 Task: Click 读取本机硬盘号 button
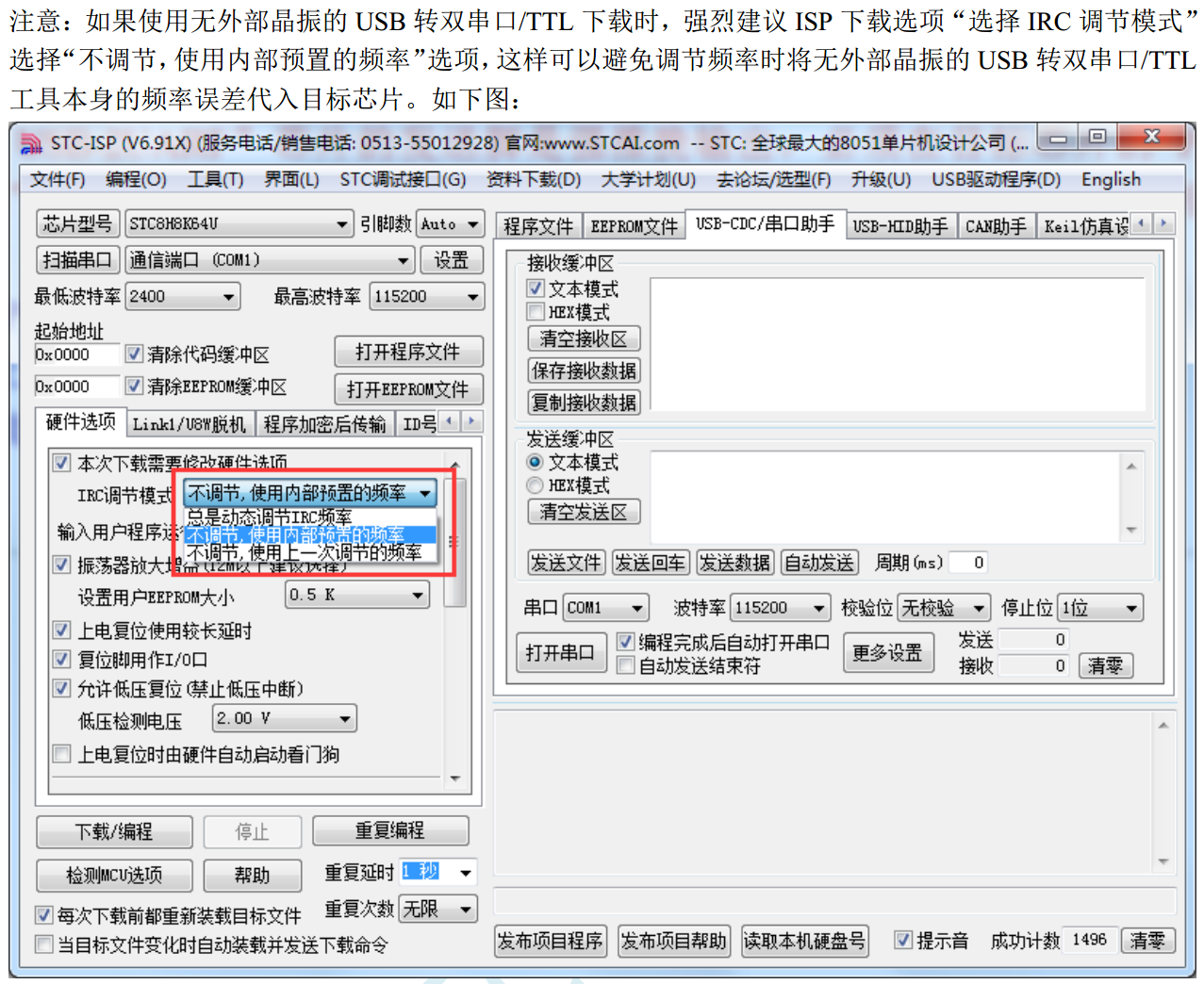click(x=804, y=941)
